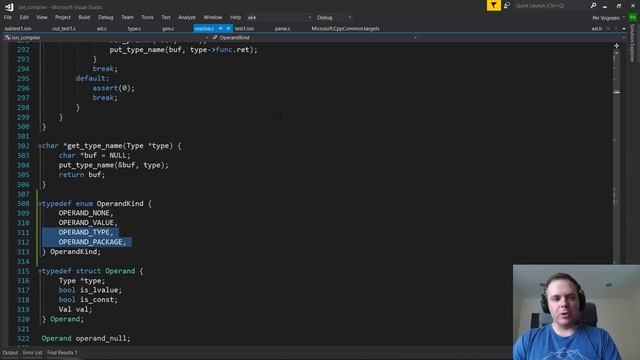
Task: Click 'Operand operand_null;' declaration
Action: 86,338
